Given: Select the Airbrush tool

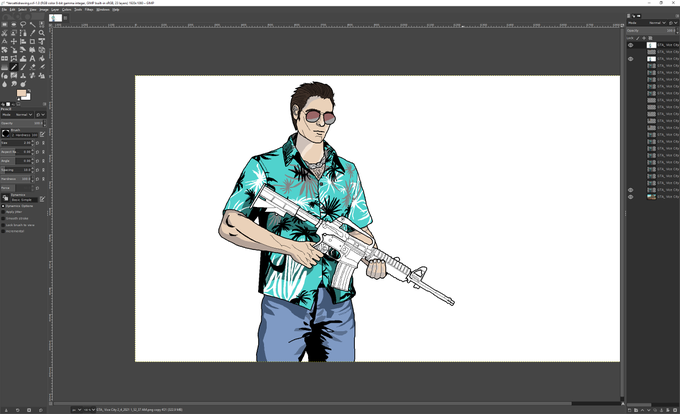Looking at the screenshot, I should pyautogui.click(x=42, y=67).
